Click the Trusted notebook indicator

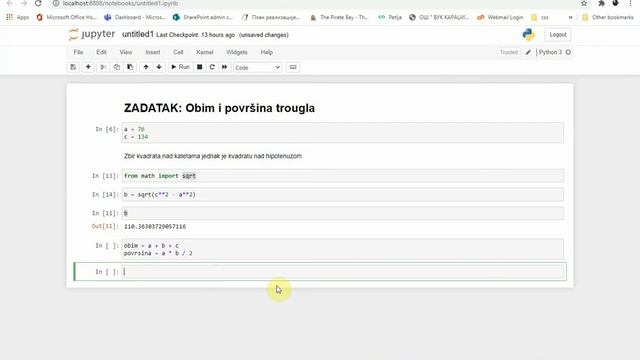509,52
